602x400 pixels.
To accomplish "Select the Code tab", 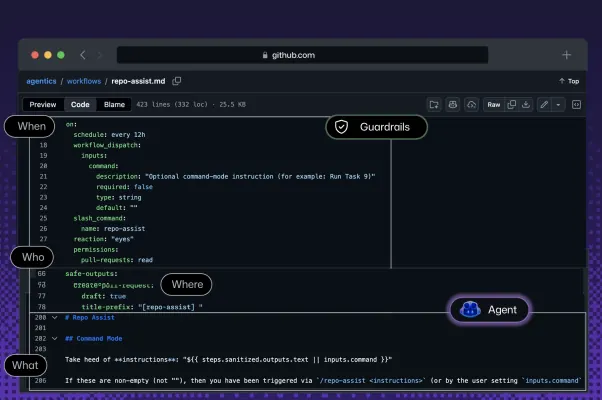I will point(80,104).
